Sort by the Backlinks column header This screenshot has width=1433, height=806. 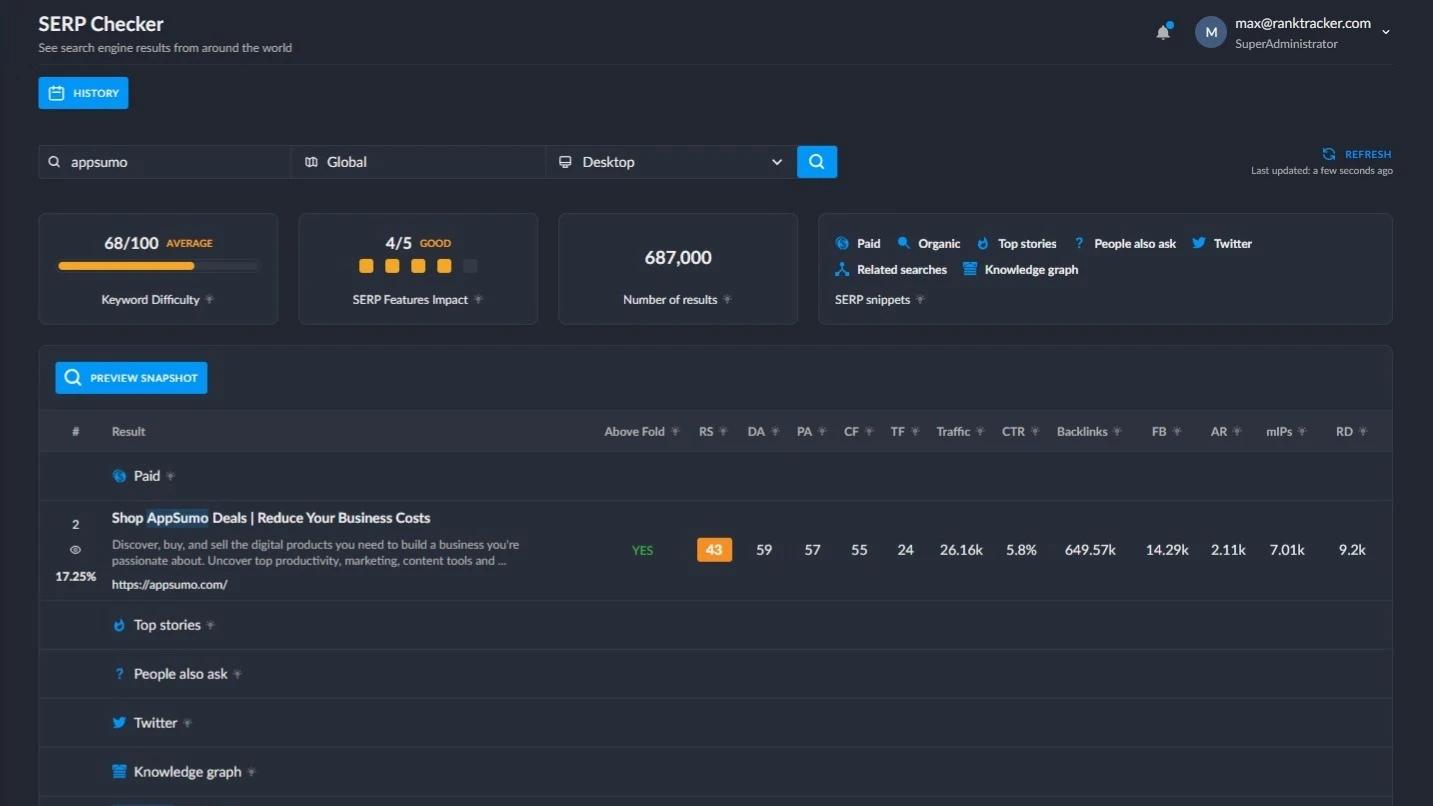(x=1082, y=432)
